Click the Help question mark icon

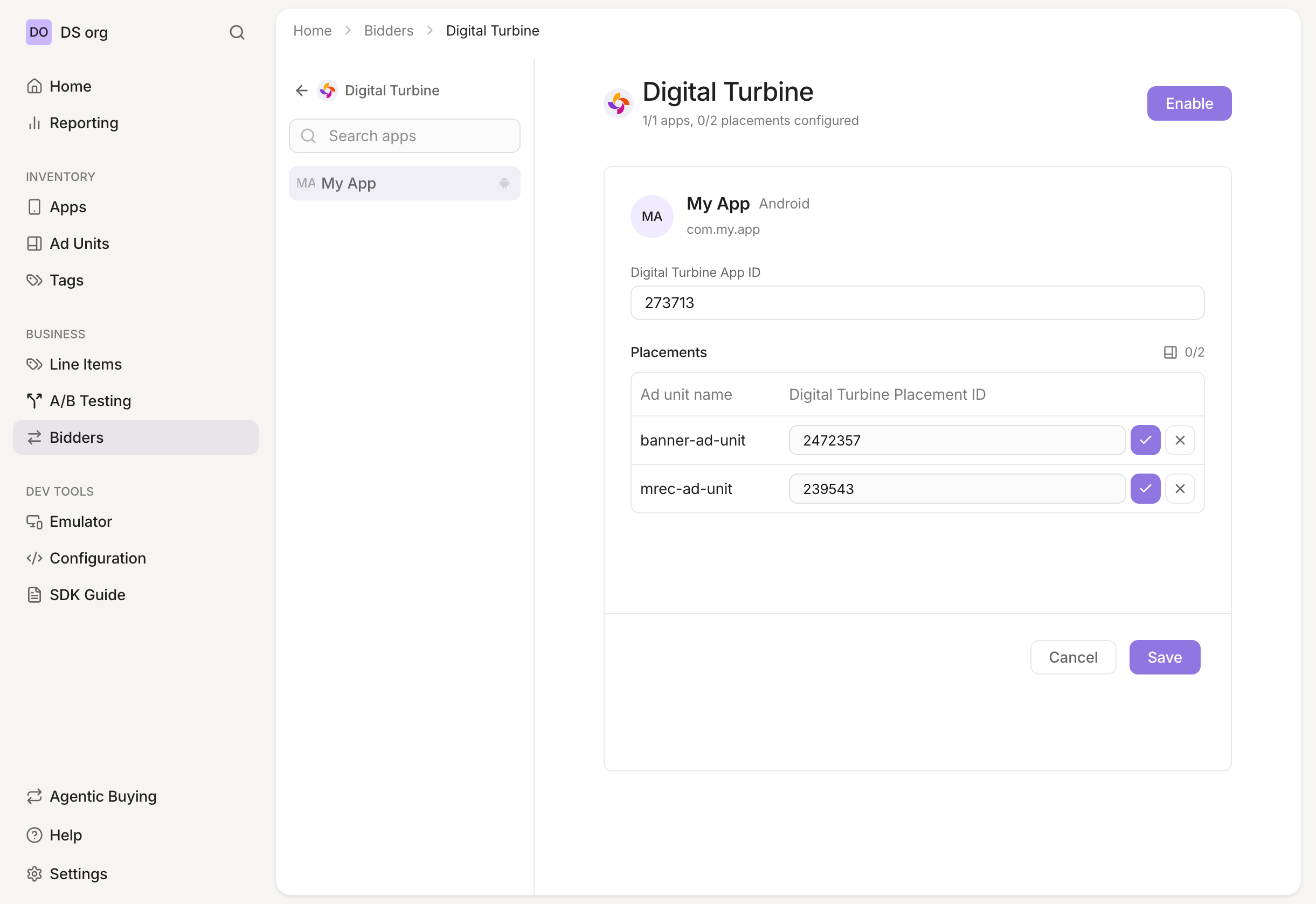tap(34, 835)
